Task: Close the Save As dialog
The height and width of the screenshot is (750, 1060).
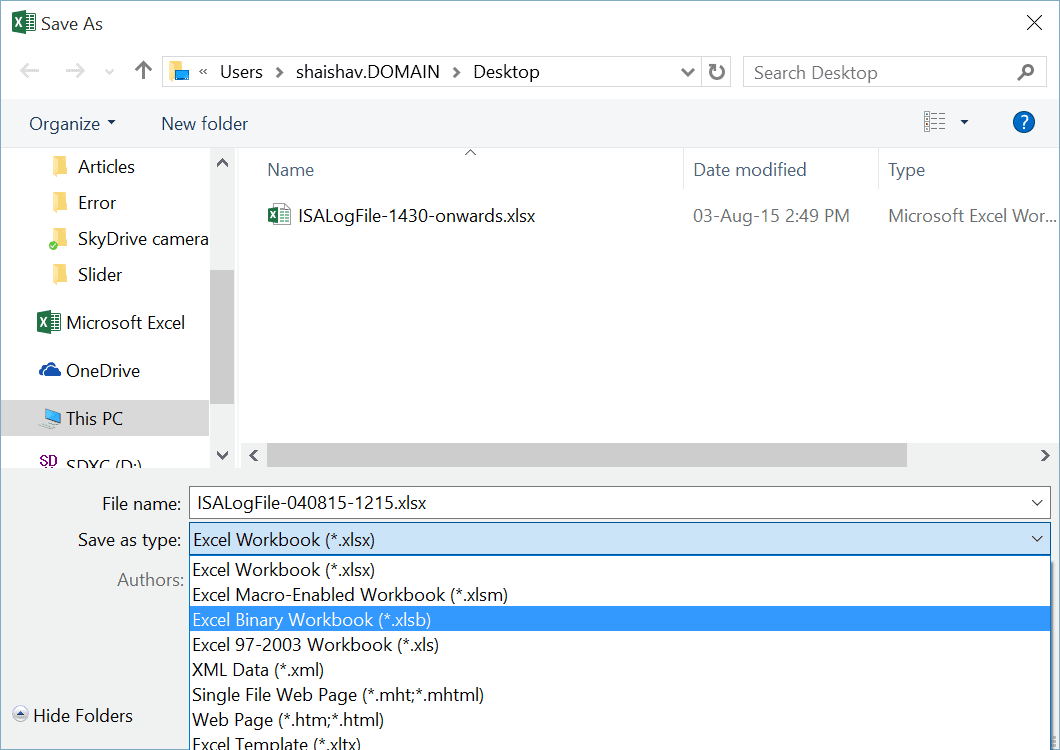Action: pyautogui.click(x=1034, y=22)
